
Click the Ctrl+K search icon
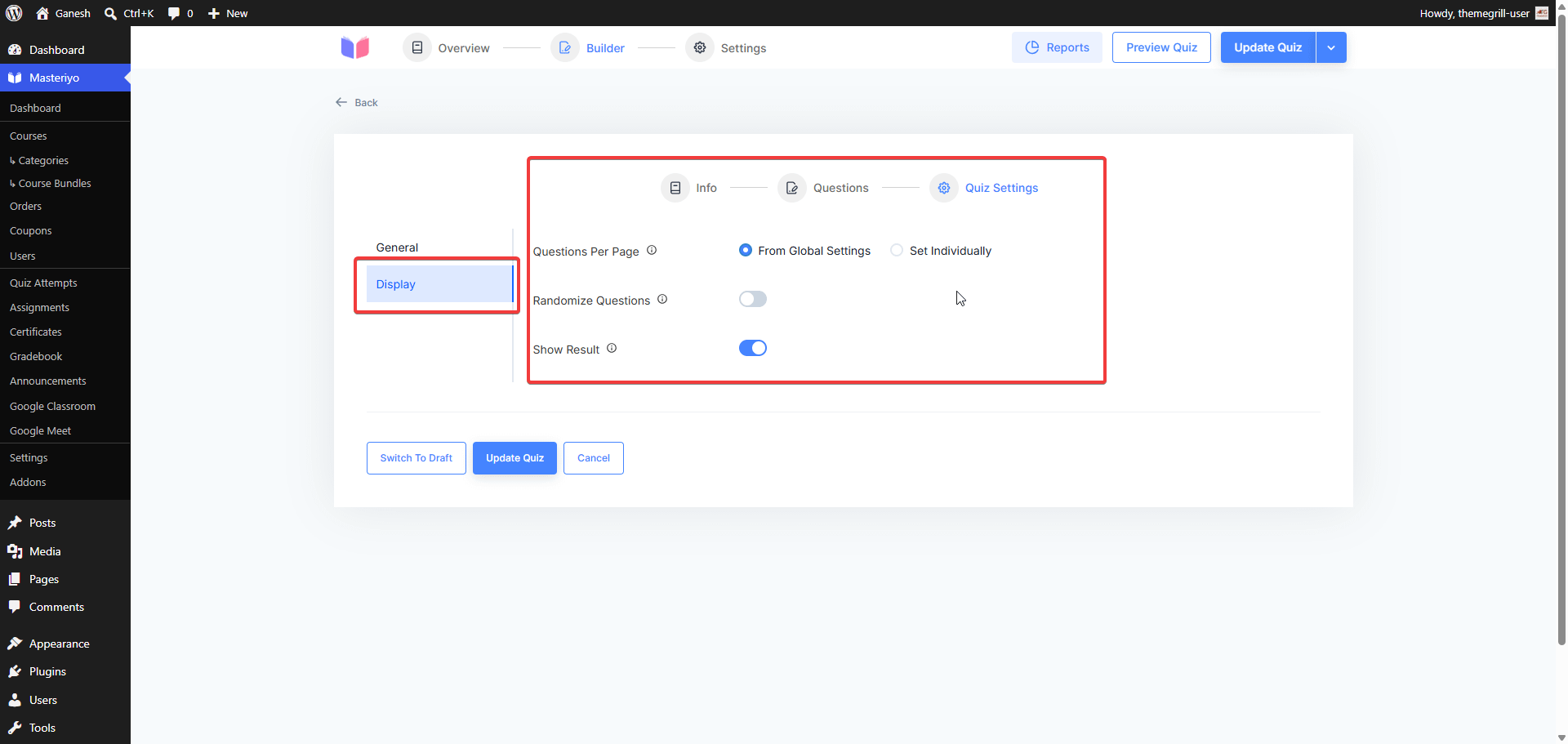[x=110, y=13]
